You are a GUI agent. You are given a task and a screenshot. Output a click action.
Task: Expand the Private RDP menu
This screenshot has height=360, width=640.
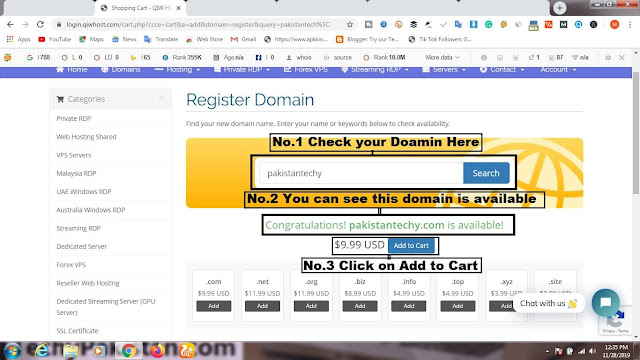(242, 69)
